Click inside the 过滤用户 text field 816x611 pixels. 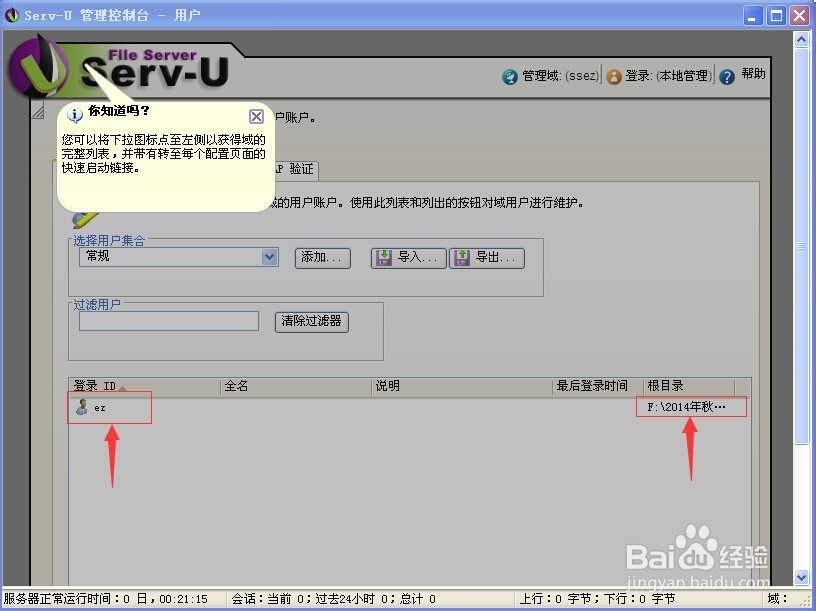tap(167, 320)
